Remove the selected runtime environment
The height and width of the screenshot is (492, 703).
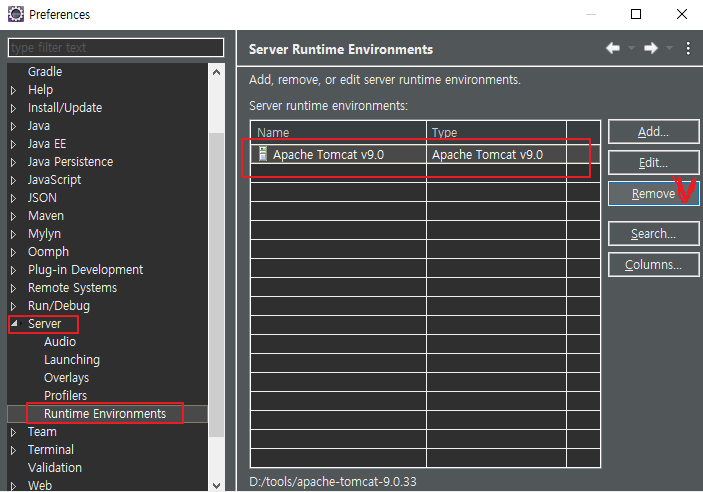653,193
